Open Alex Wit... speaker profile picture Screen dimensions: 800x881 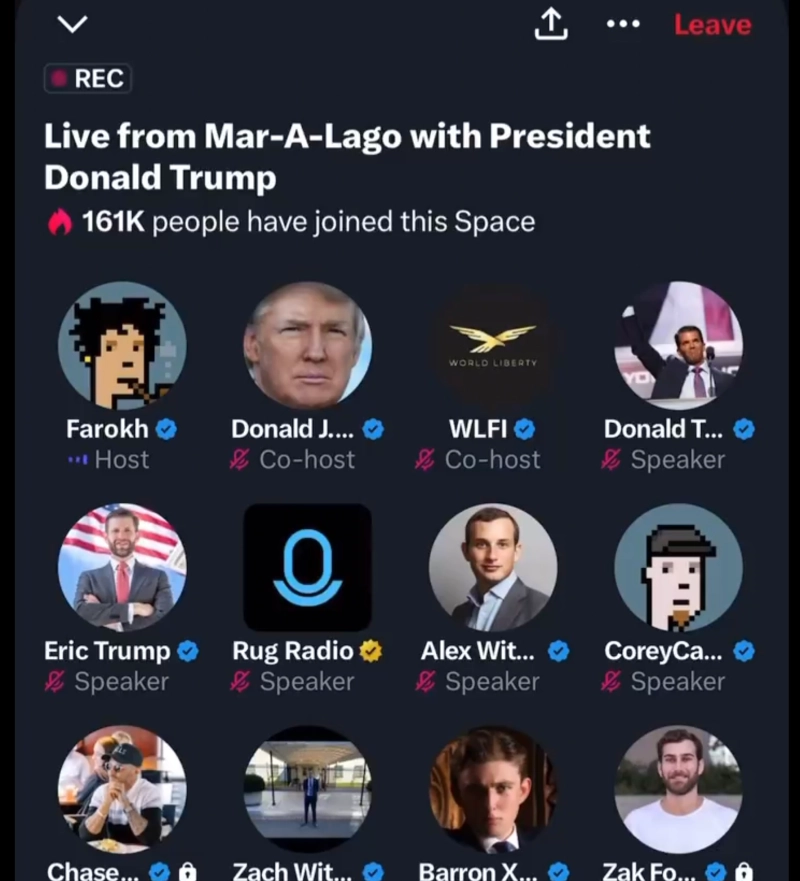tap(492, 567)
